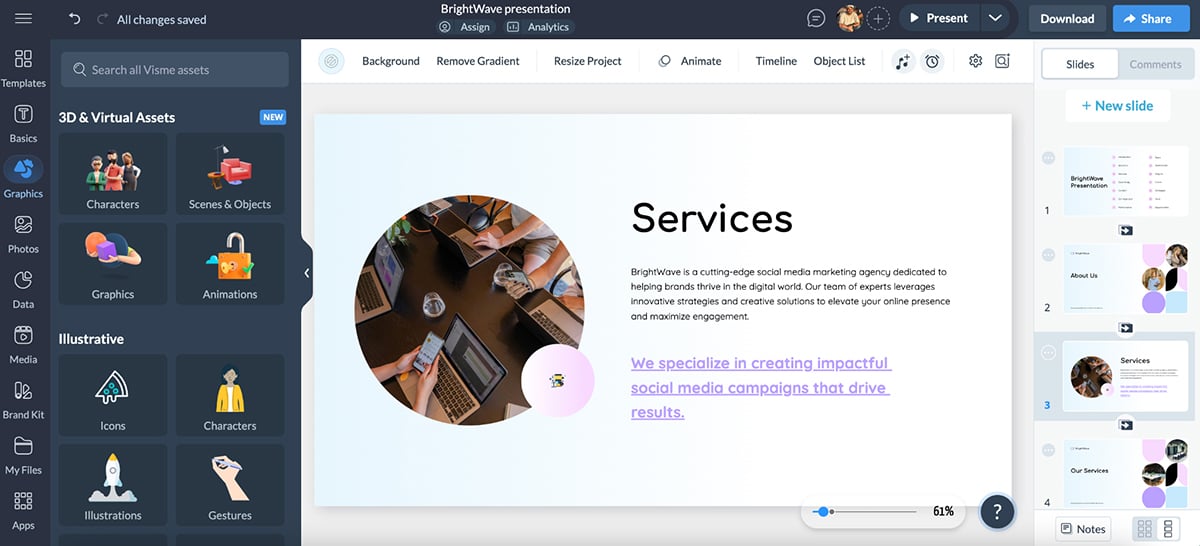The image size is (1200, 546).
Task: Click the help question mark button
Action: [x=997, y=511]
